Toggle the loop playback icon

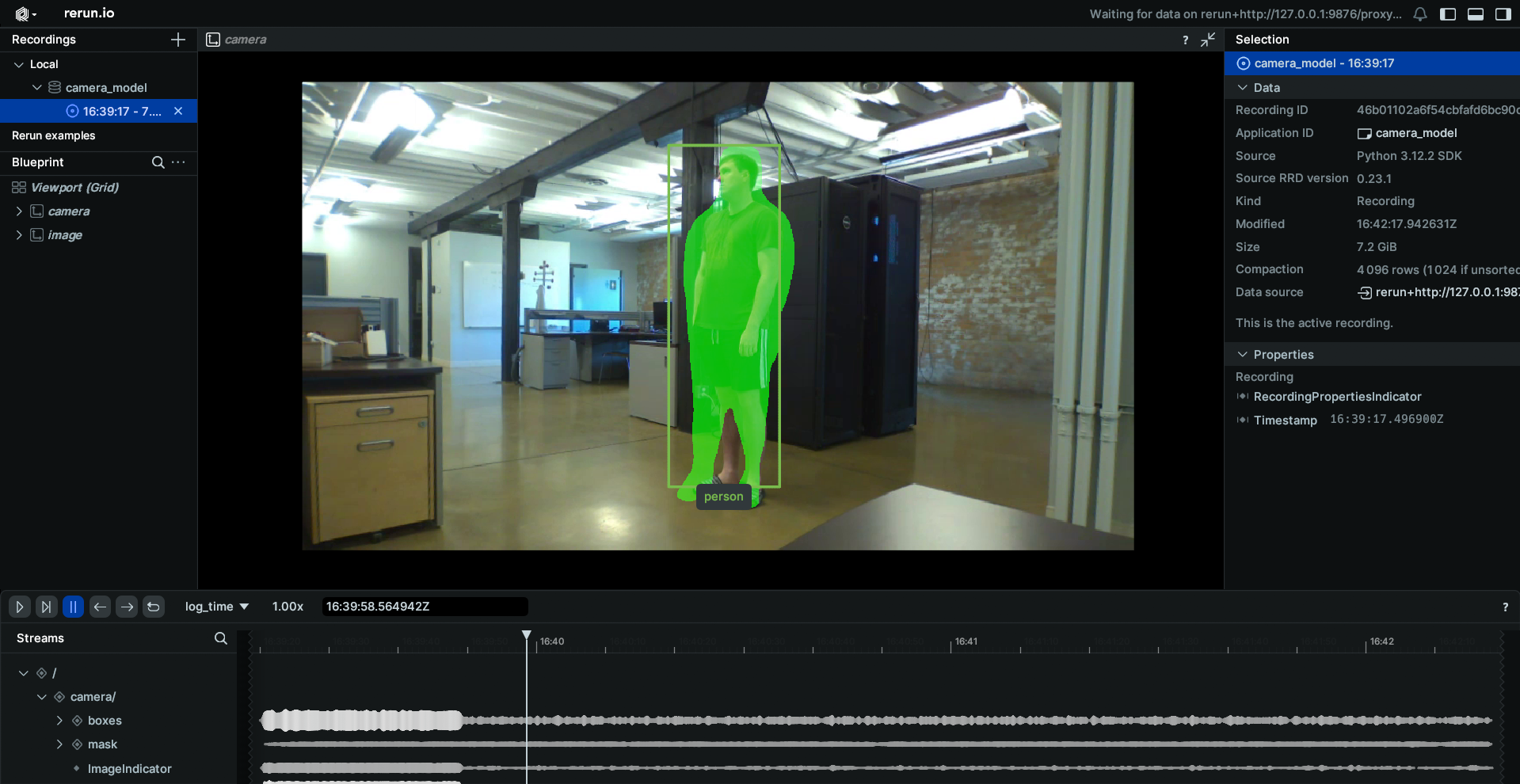[154, 607]
